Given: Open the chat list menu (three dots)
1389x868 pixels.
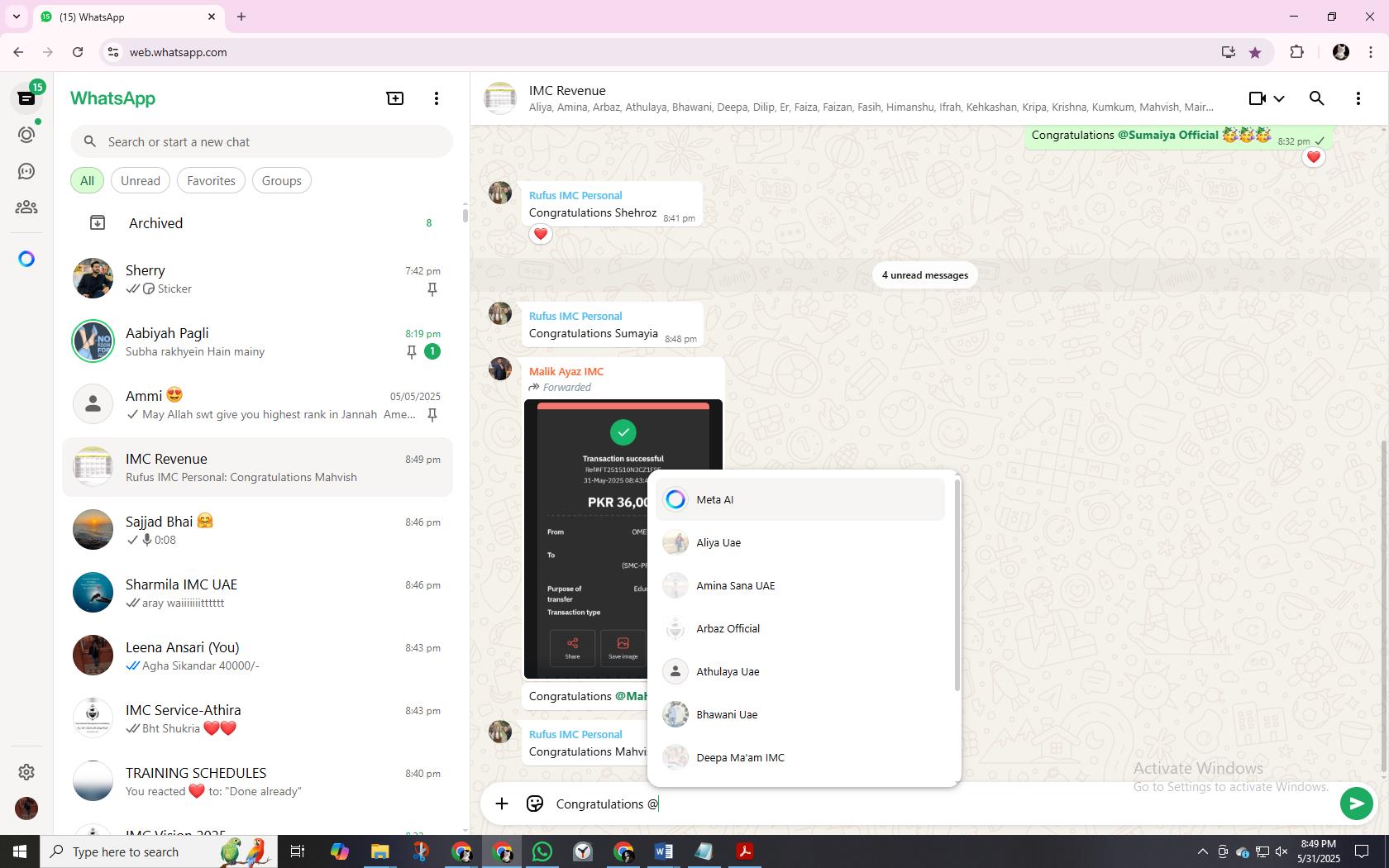Looking at the screenshot, I should tap(437, 98).
